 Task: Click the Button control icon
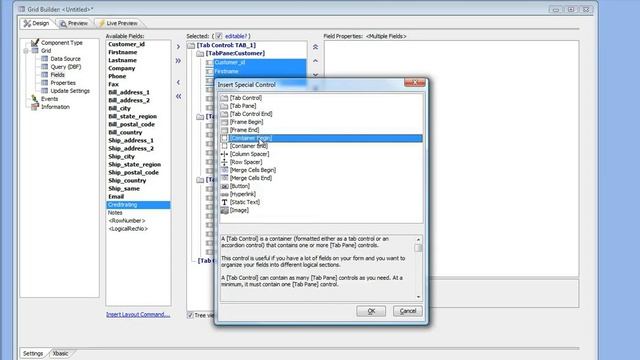tap(224, 186)
